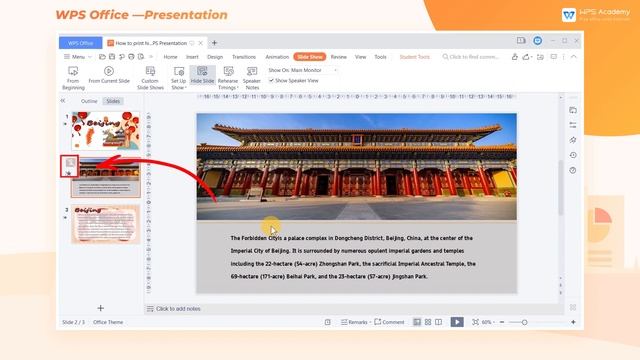The width and height of the screenshot is (640, 360).
Task: Click the Save icon in quick toolbar
Action: 112,57
